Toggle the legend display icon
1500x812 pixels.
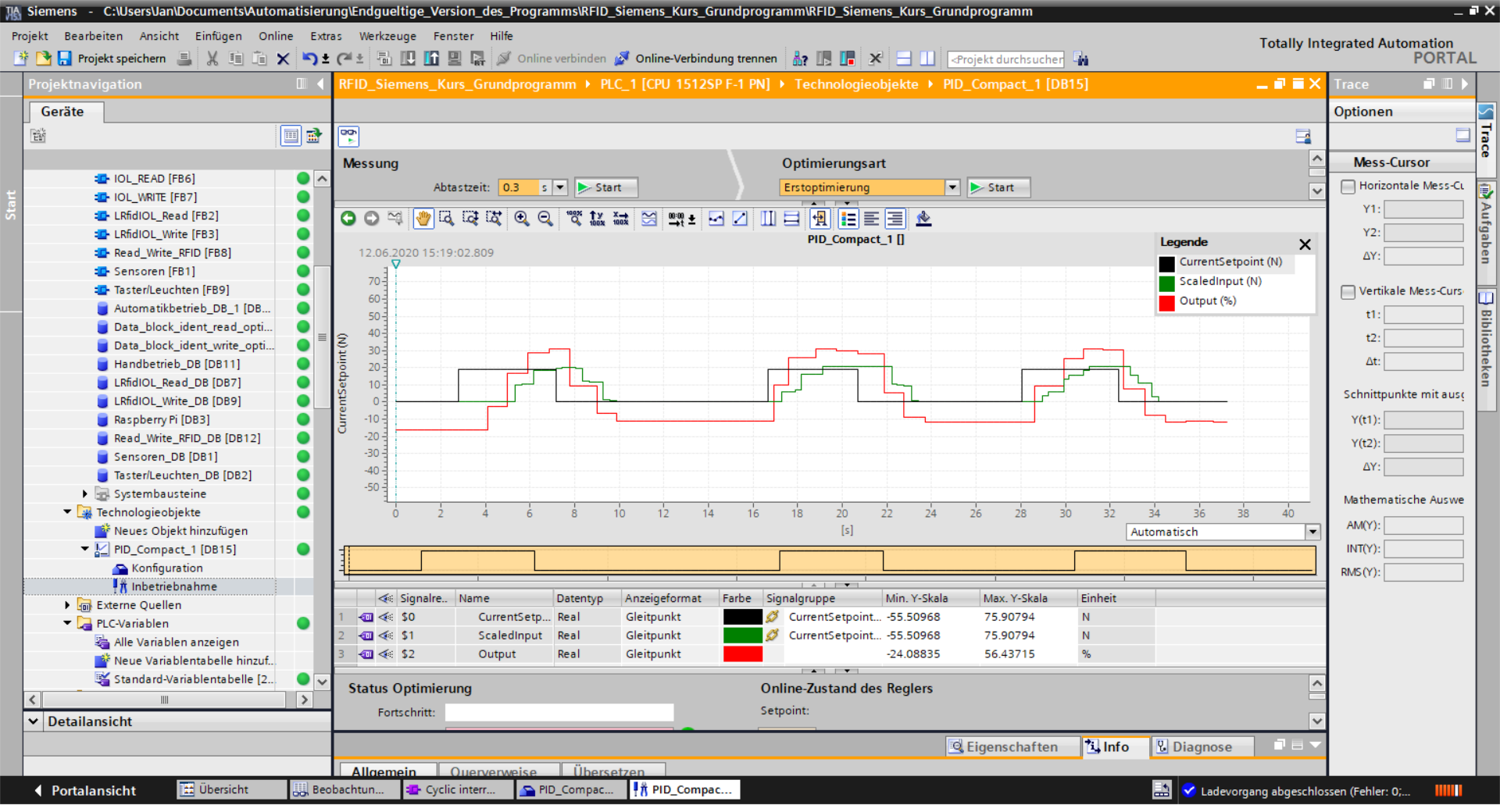[x=848, y=219]
